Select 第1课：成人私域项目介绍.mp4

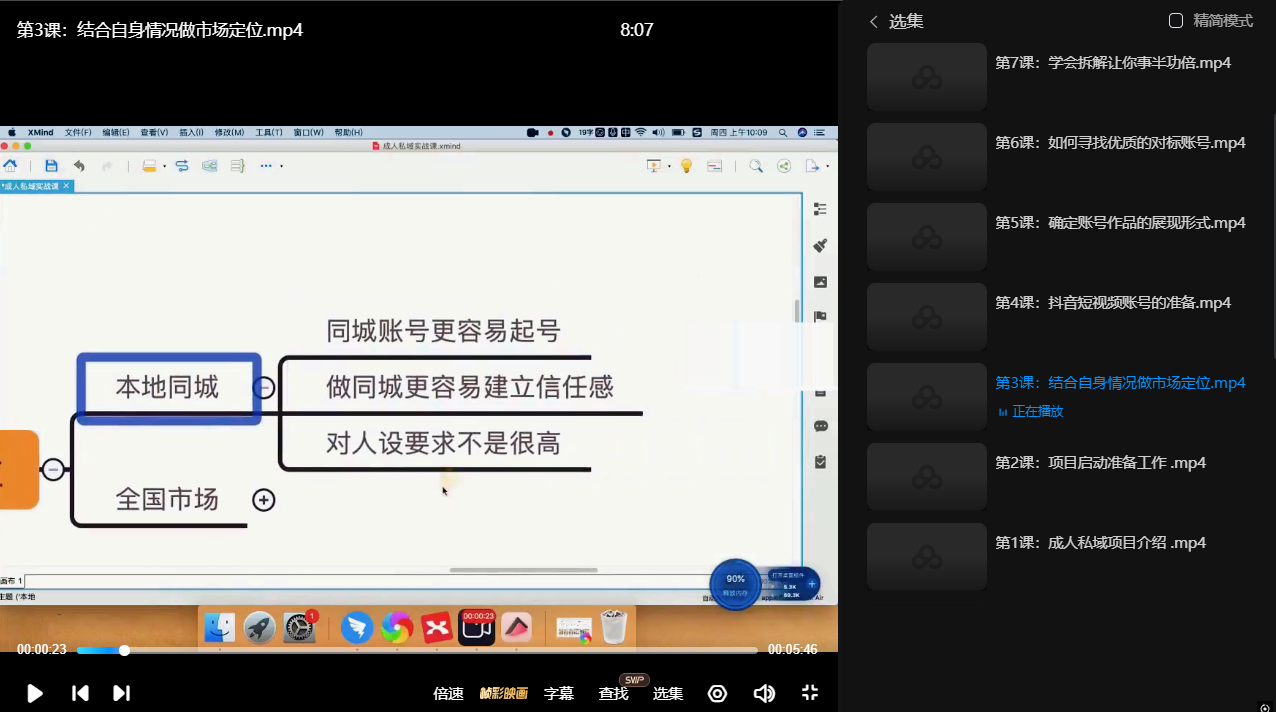[x=1100, y=543]
